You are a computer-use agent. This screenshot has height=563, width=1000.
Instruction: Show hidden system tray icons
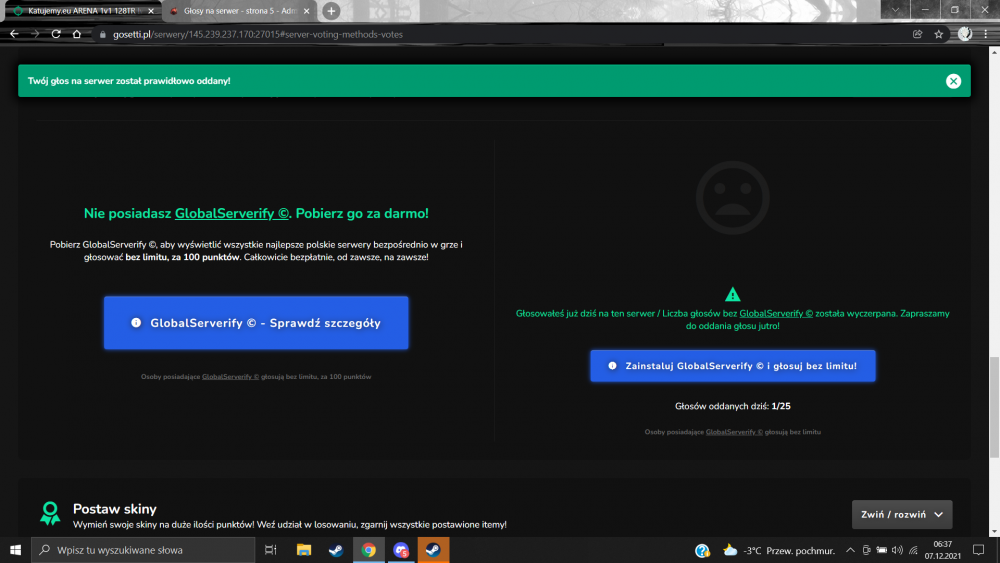tap(850, 550)
